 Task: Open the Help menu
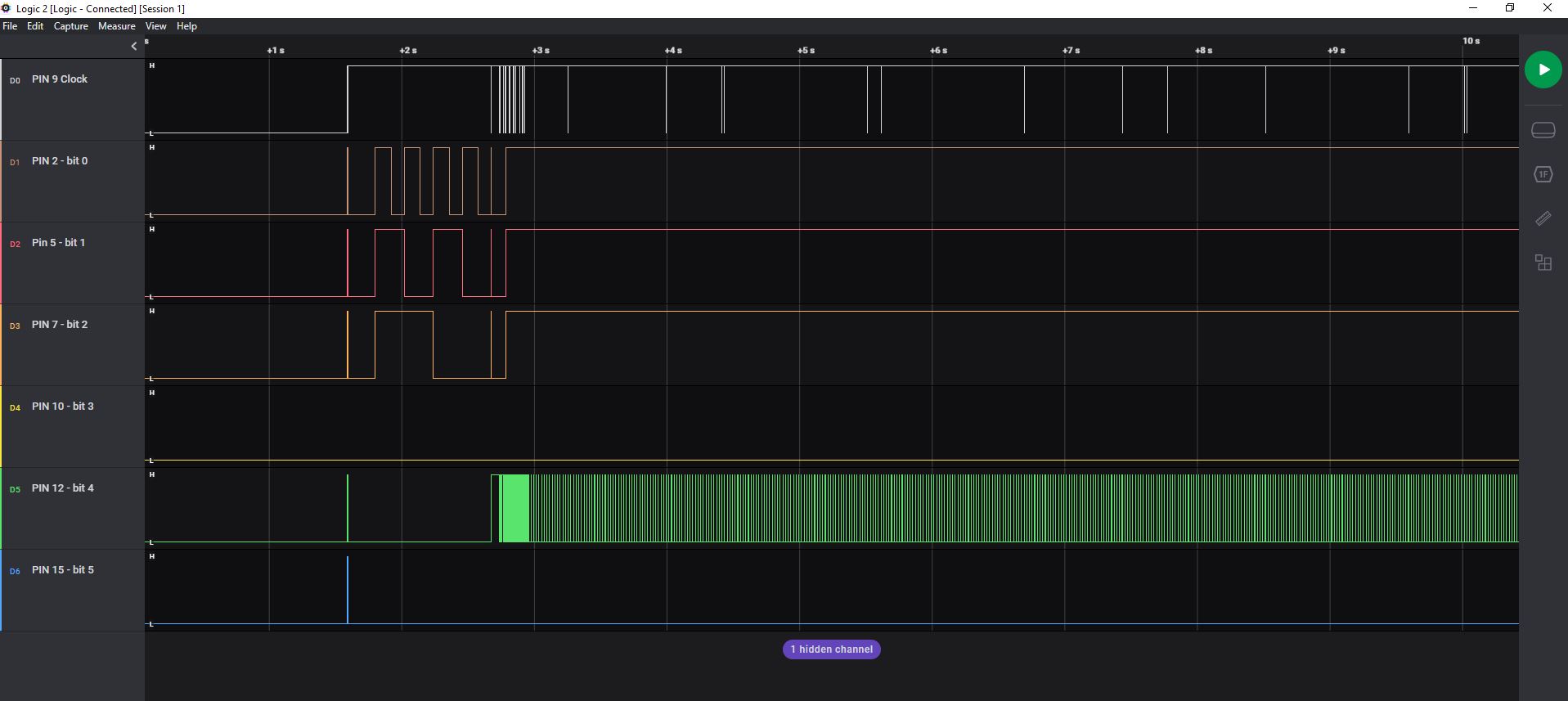(186, 26)
